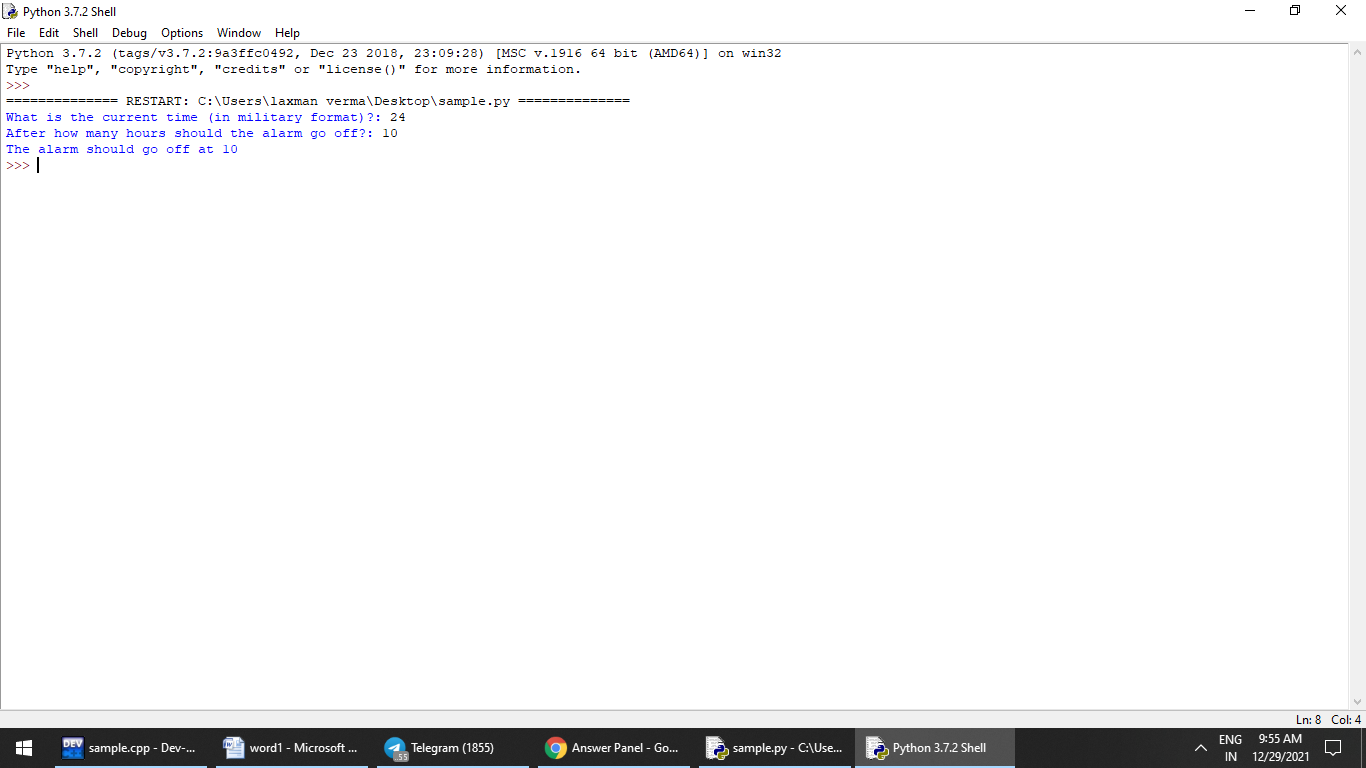Open Telegram from the taskbar
Image resolution: width=1366 pixels, height=768 pixels.
click(453, 748)
